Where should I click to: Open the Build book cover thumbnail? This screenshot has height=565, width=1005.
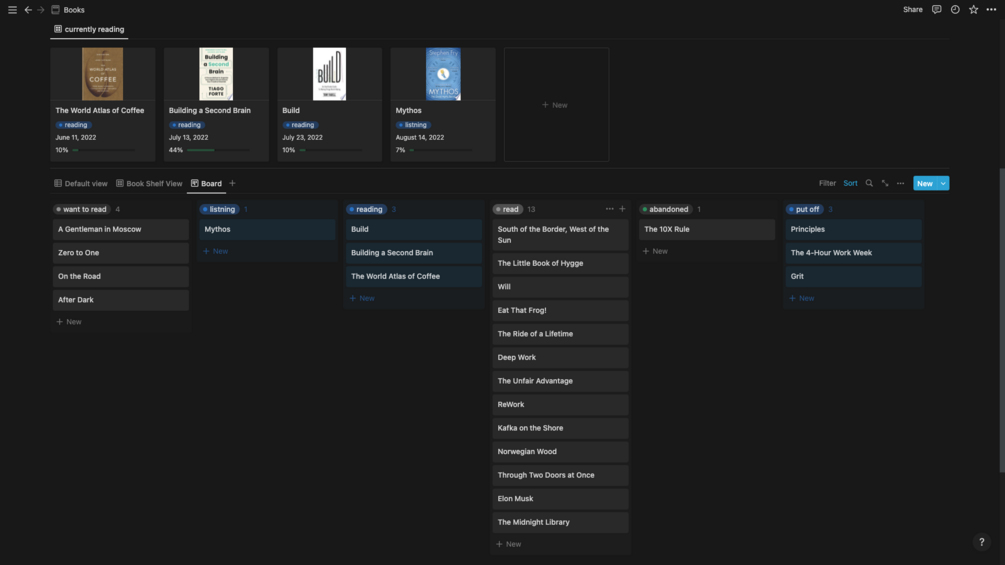coord(329,74)
